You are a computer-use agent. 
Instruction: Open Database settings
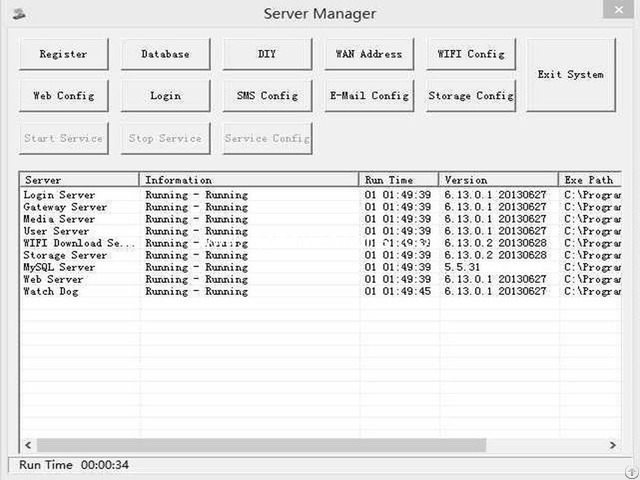click(x=165, y=54)
